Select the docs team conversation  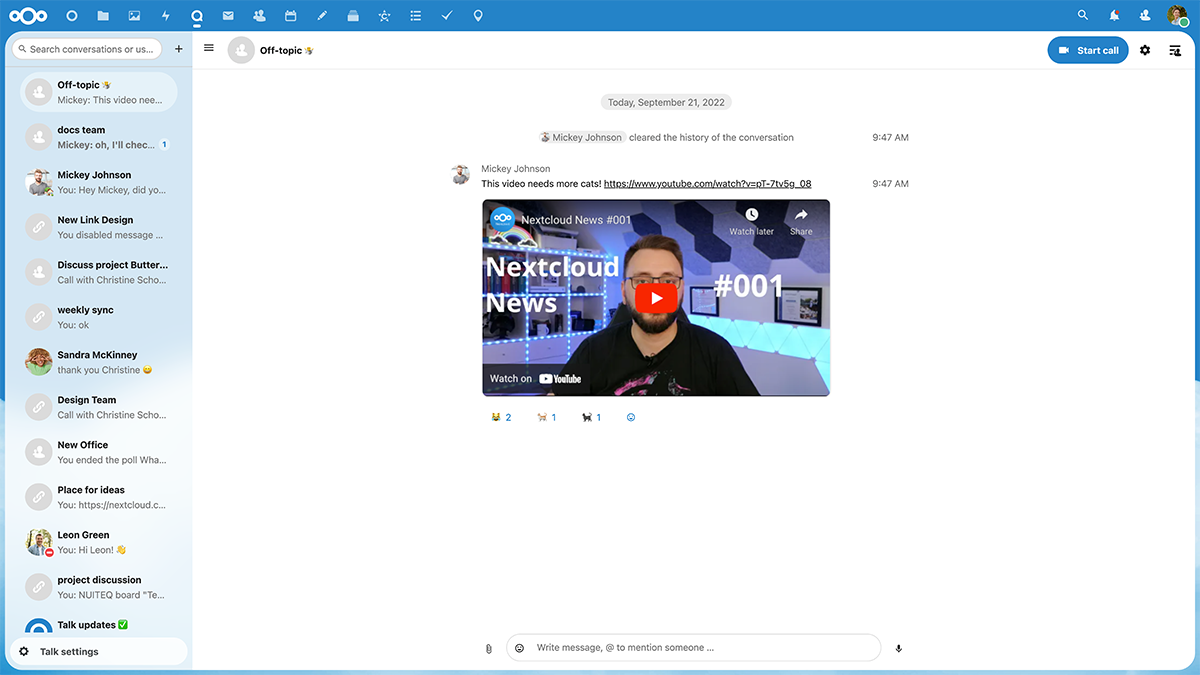tap(98, 137)
